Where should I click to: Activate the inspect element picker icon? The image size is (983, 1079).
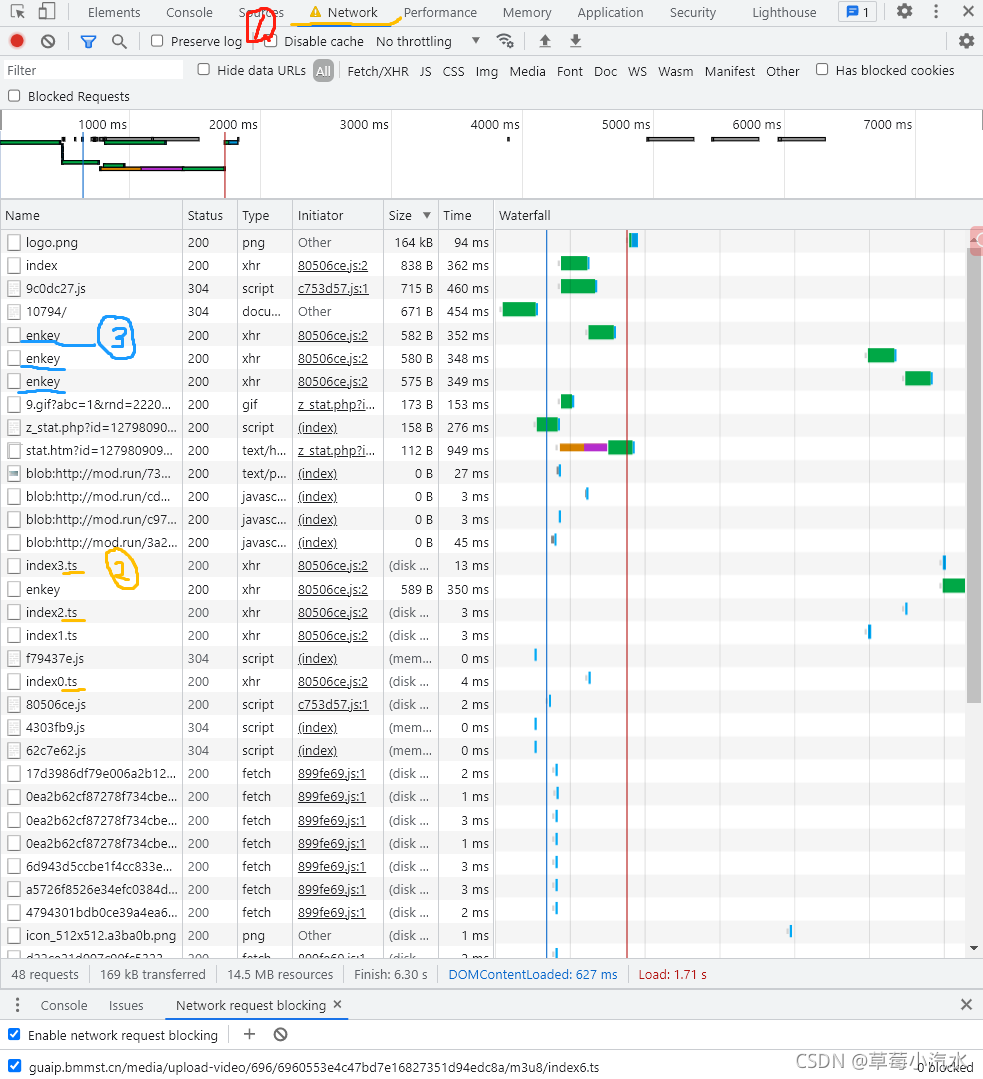[x=18, y=12]
